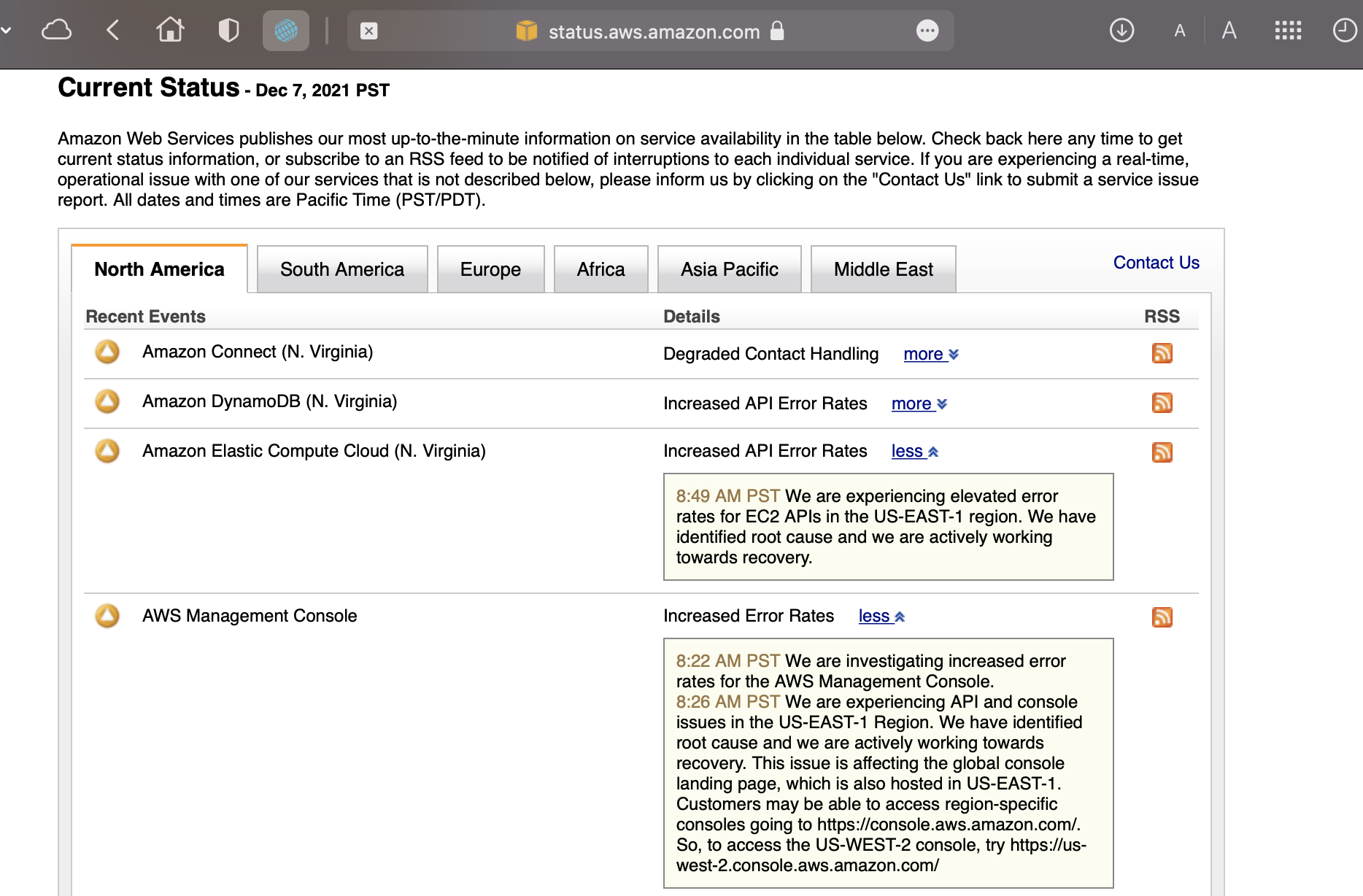
Task: Click the globe site icon button
Action: (x=285, y=31)
